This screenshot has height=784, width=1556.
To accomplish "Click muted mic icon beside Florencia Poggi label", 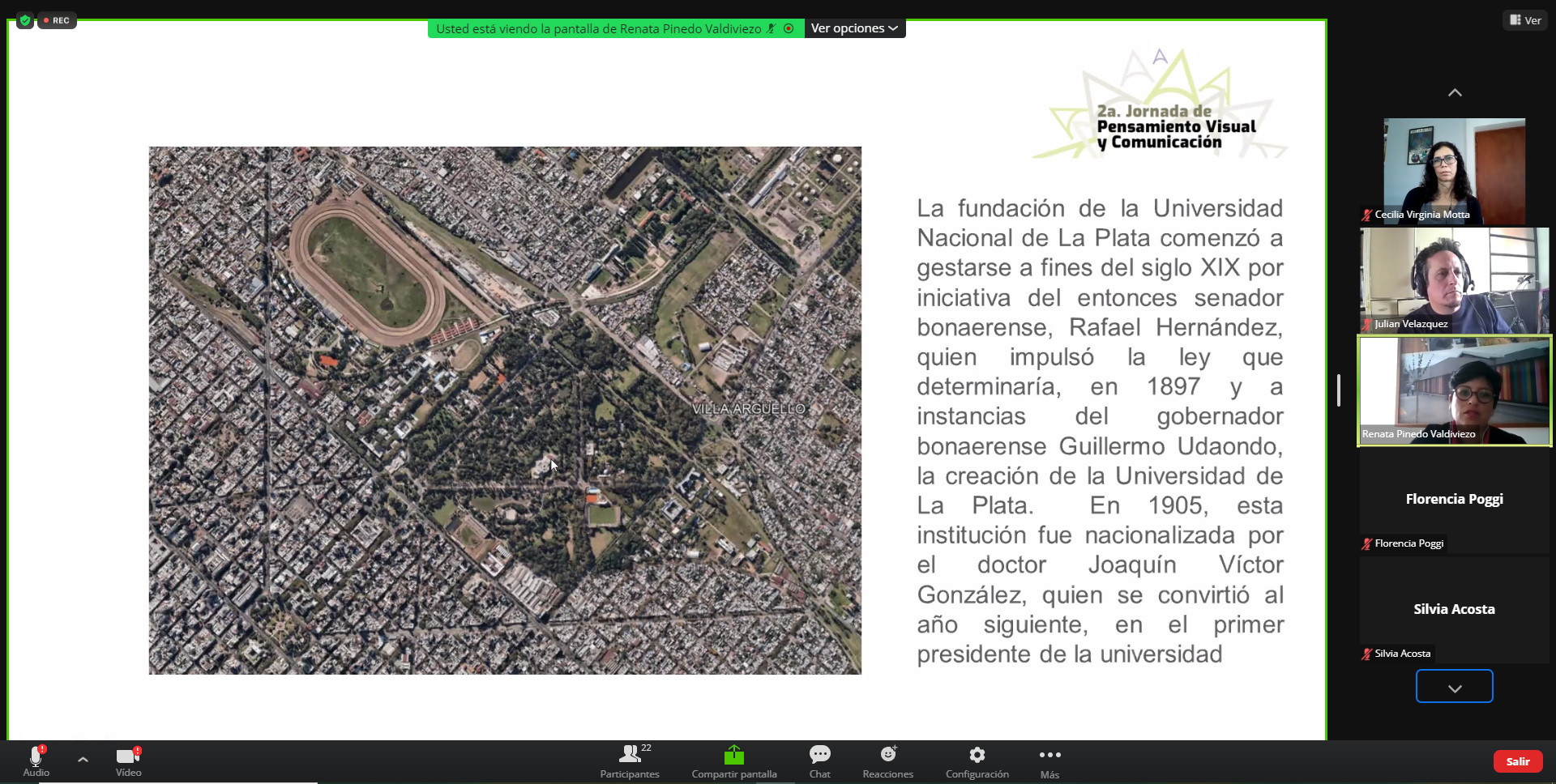I will coord(1367,543).
